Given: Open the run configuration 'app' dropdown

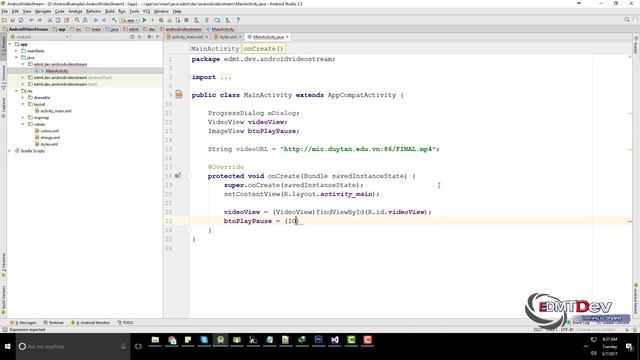Looking at the screenshot, I should (129, 20).
